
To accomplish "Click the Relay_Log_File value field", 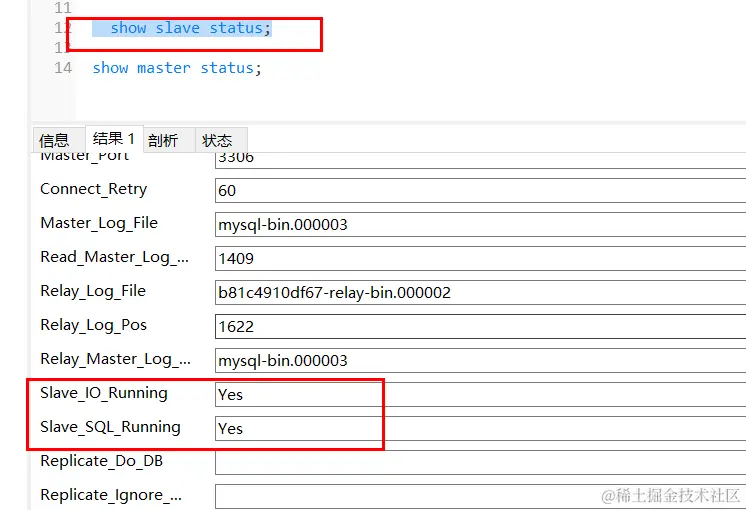I will tap(481, 293).
